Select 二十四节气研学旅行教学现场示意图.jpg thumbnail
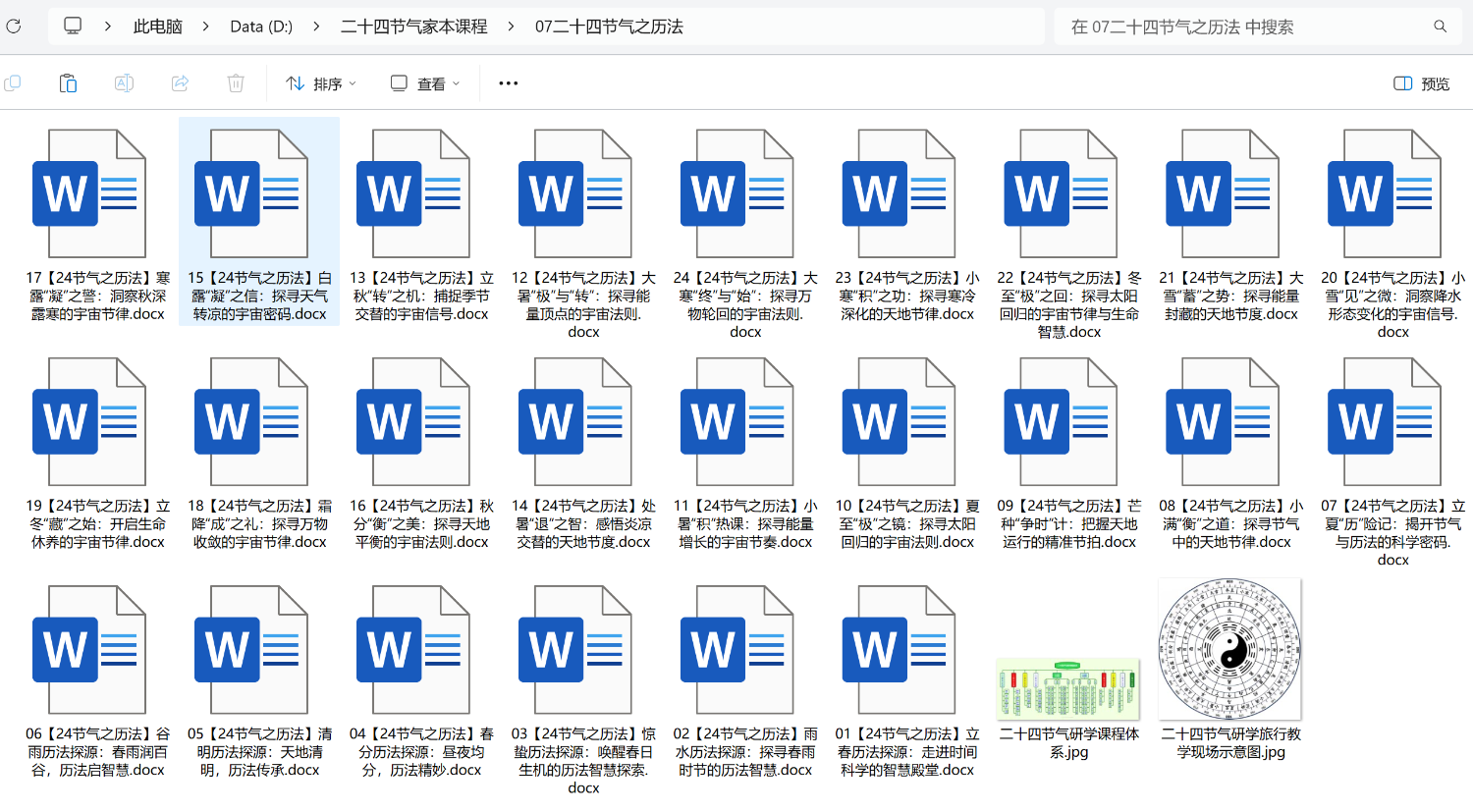 (1230, 650)
